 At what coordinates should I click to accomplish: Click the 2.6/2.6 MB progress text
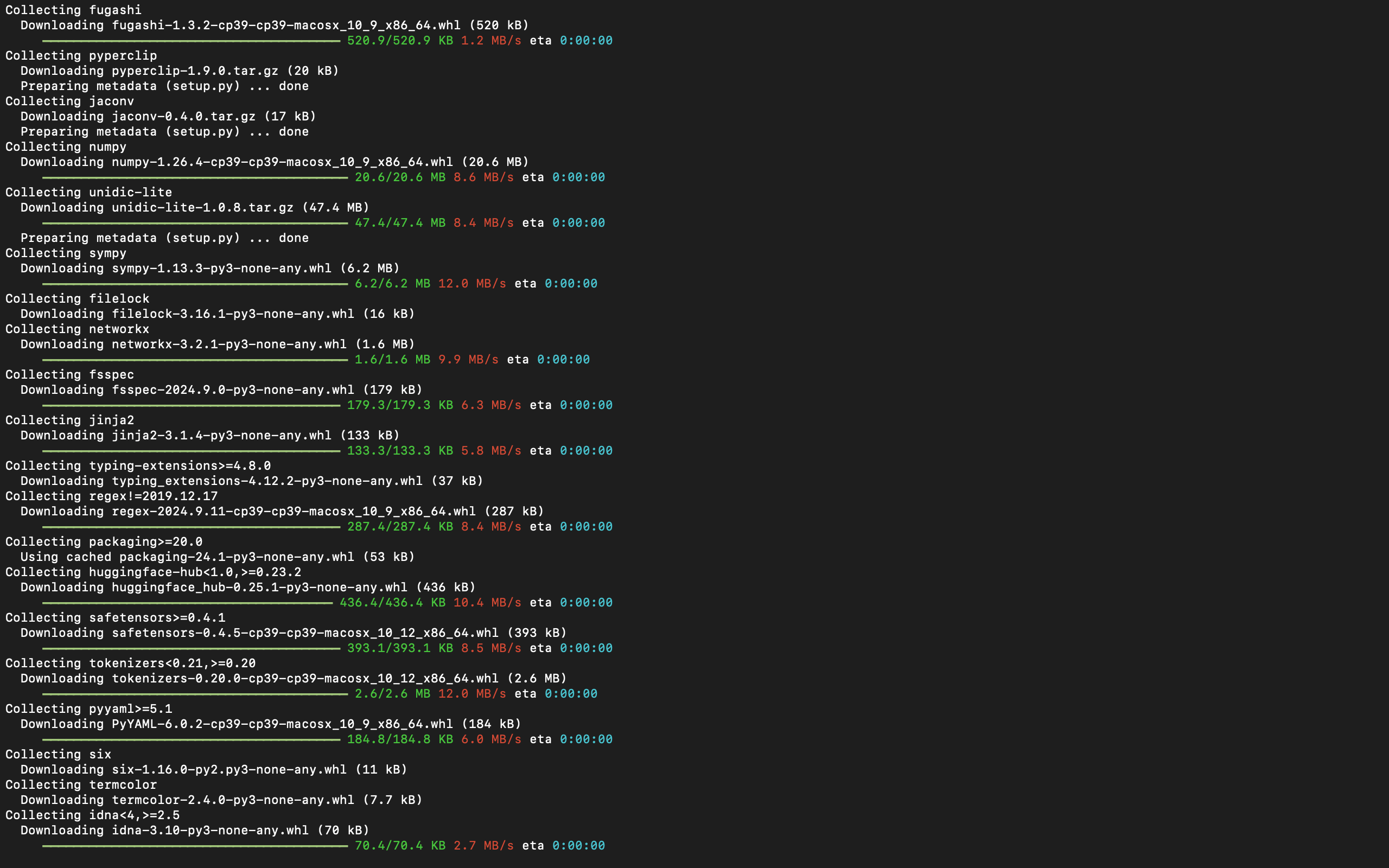click(393, 693)
